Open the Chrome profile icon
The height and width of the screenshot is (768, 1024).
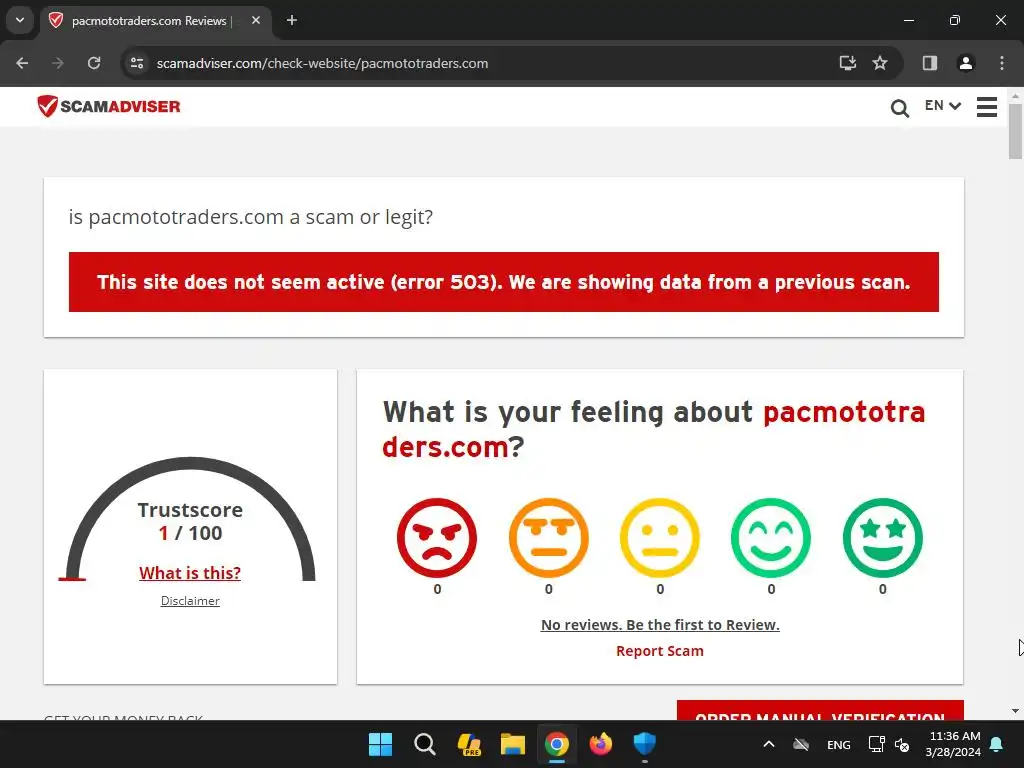tap(965, 63)
